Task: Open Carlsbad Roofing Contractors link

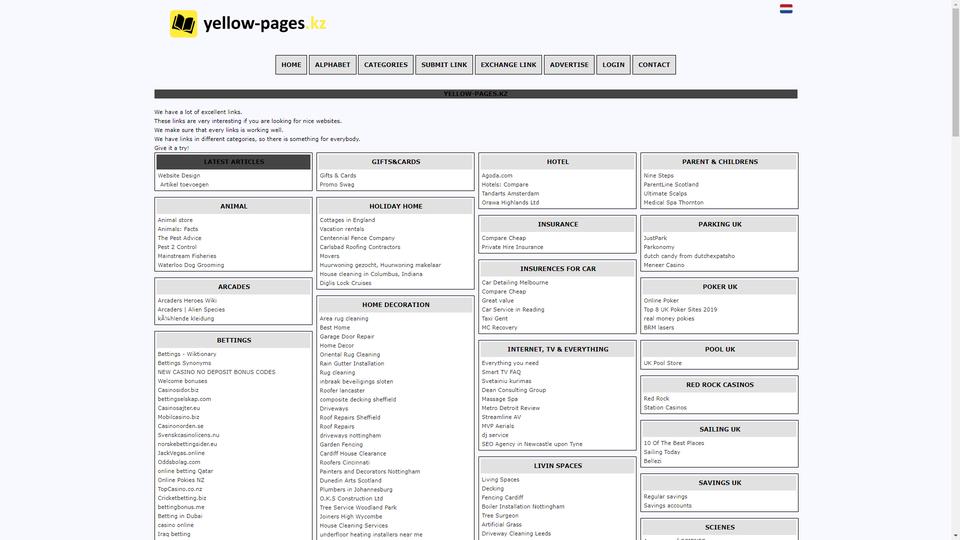Action: (360, 247)
